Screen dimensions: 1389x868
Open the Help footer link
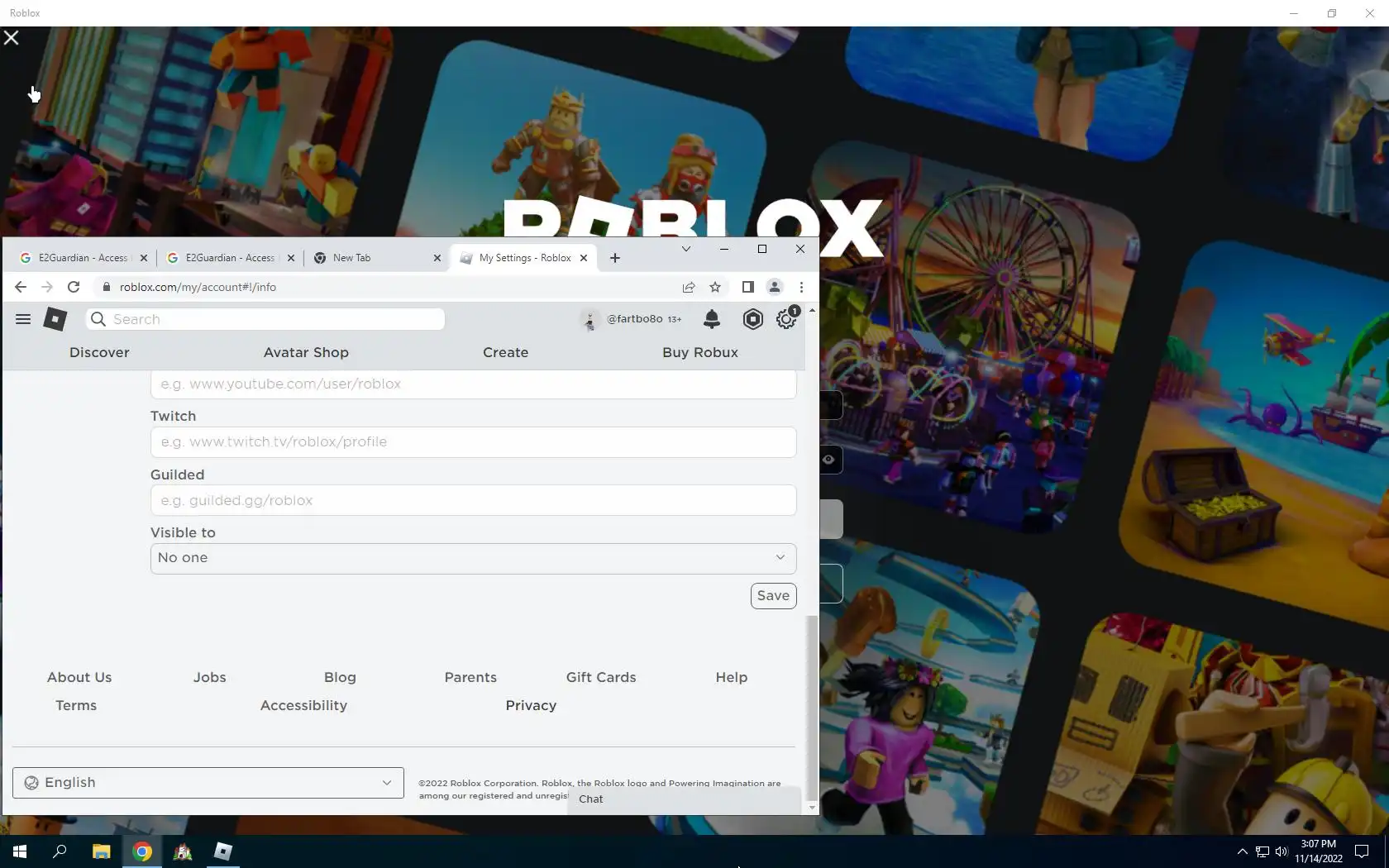(x=731, y=677)
